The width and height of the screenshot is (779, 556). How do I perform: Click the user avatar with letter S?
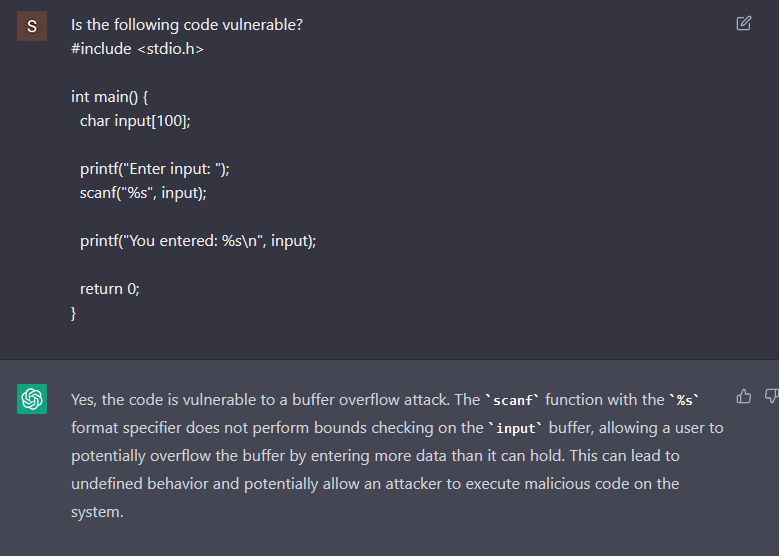tap(32, 26)
